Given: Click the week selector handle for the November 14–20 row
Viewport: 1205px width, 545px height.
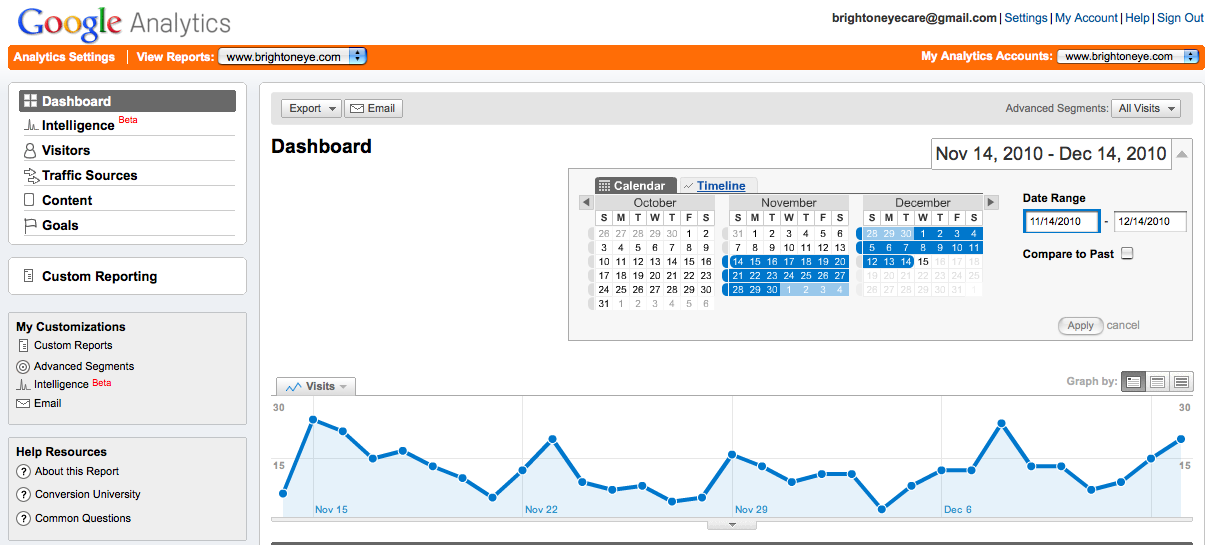Looking at the screenshot, I should [725, 262].
